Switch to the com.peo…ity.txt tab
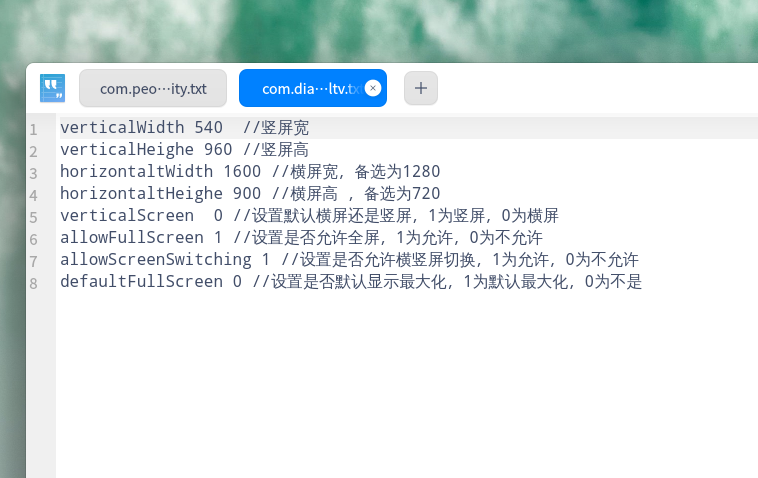 coord(153,88)
